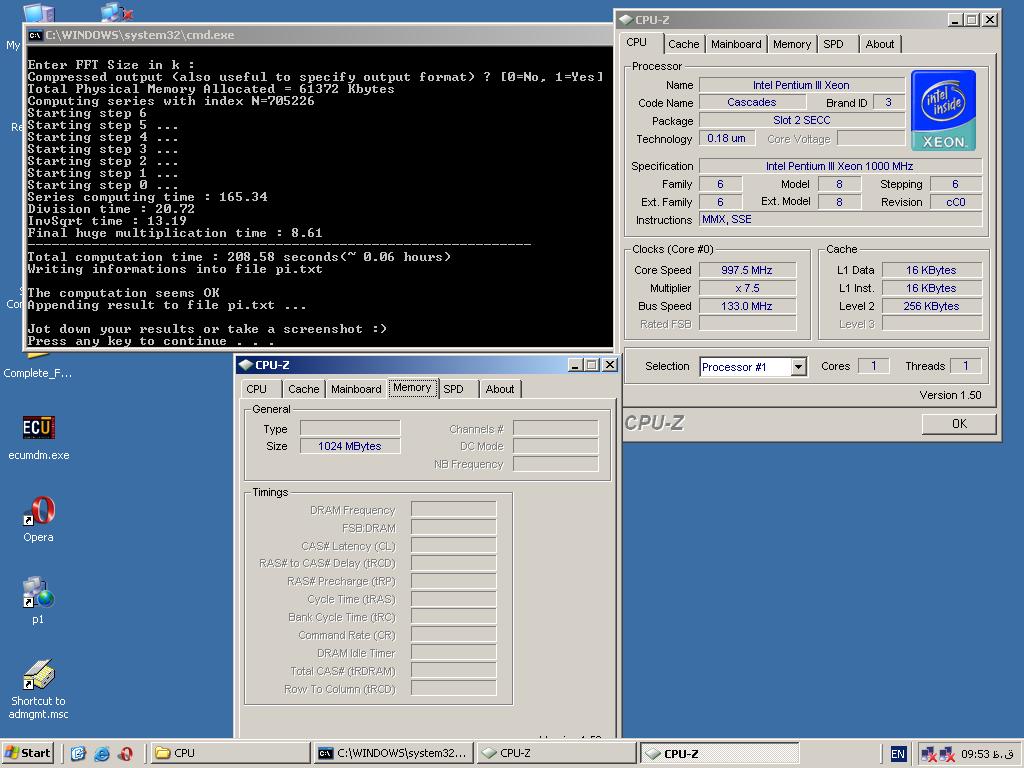Switch to cmd.exe taskbar button
Viewport: 1024px width, 768px height.
point(393,753)
